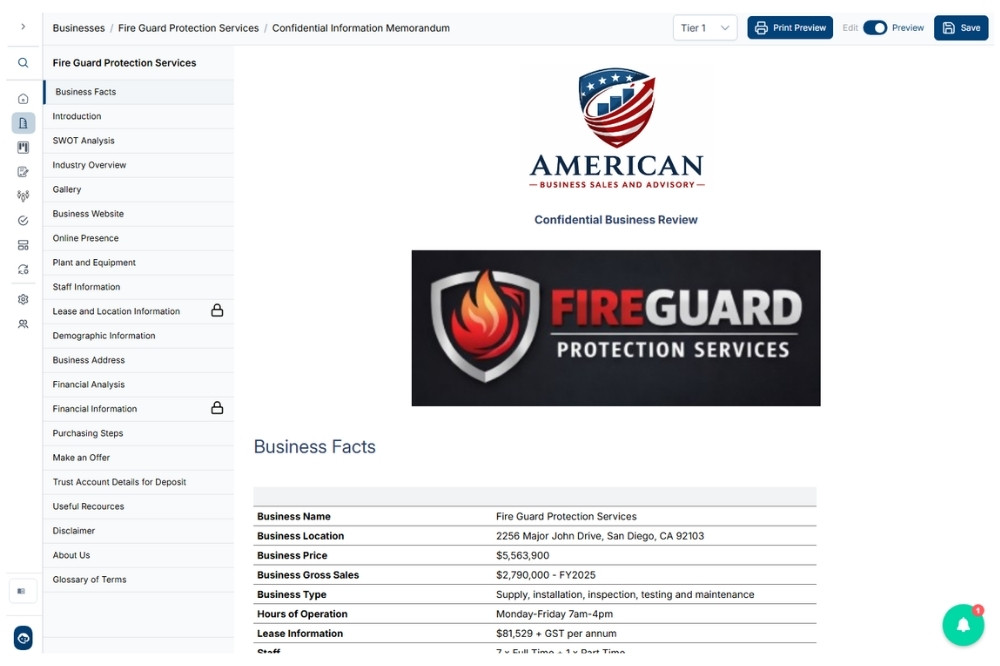Open the users group sidebar icon

coord(23,324)
